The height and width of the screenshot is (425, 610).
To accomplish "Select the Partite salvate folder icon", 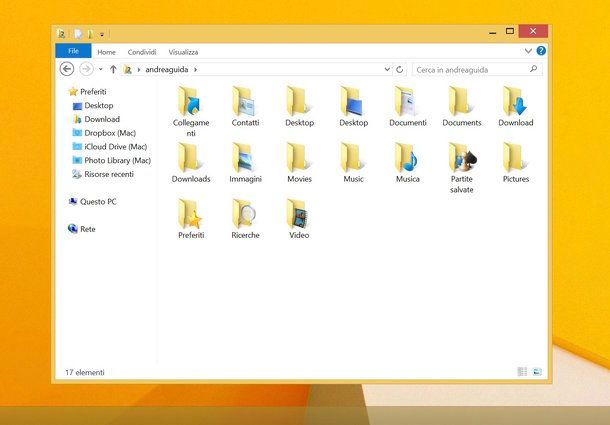I will point(462,157).
